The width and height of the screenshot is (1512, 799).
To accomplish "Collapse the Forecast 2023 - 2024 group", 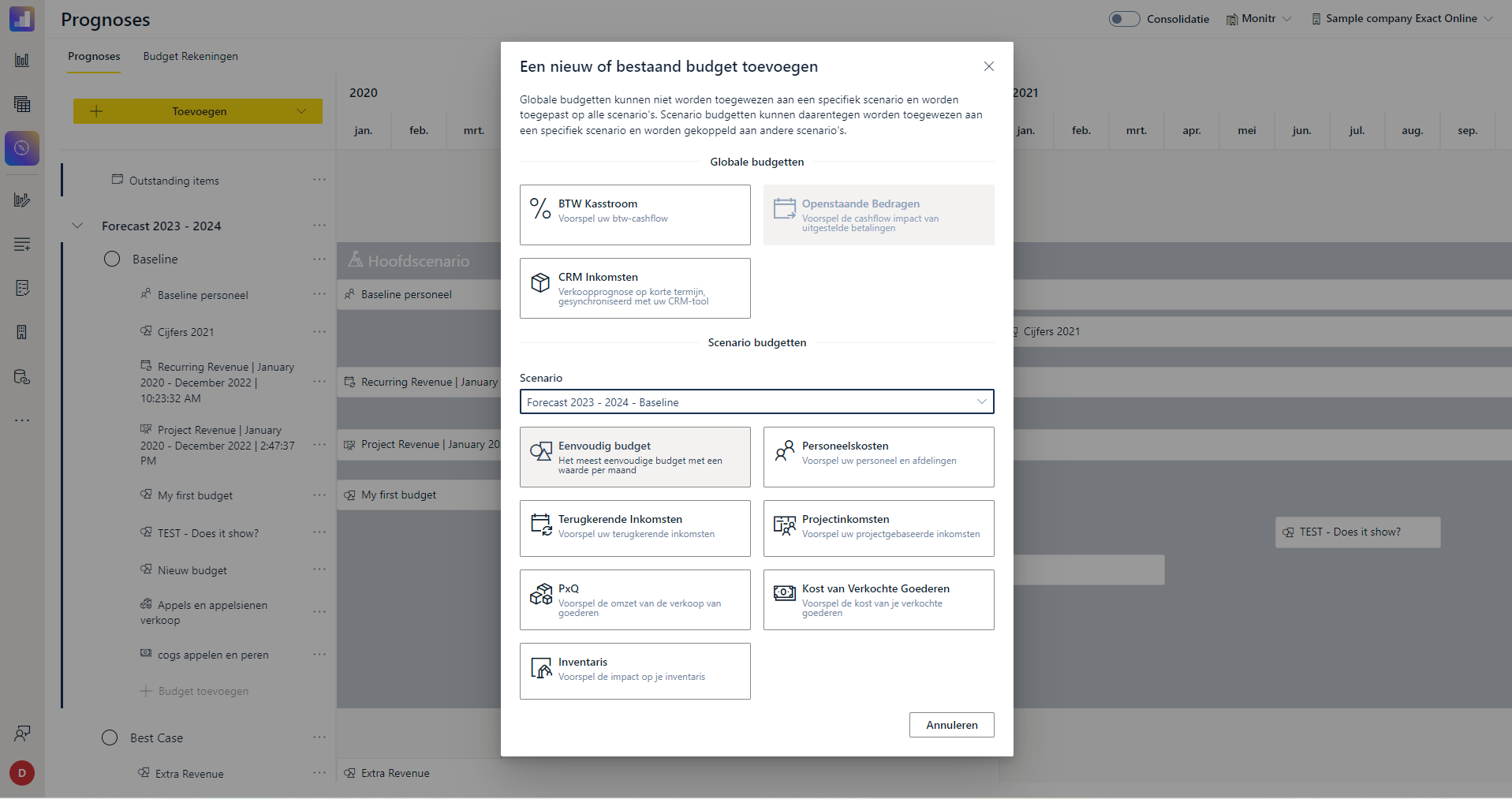I will click(77, 226).
